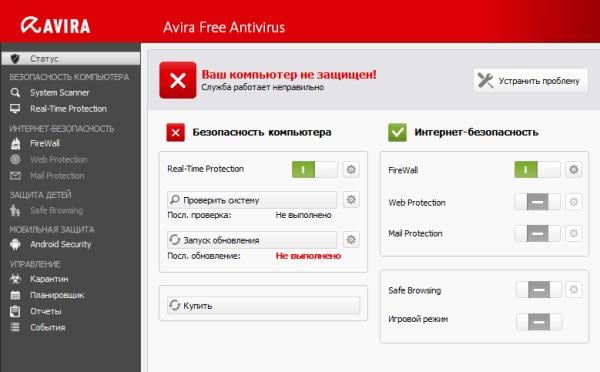Click Avira Free Antivirus title text
600x372 pixels.
coord(224,27)
